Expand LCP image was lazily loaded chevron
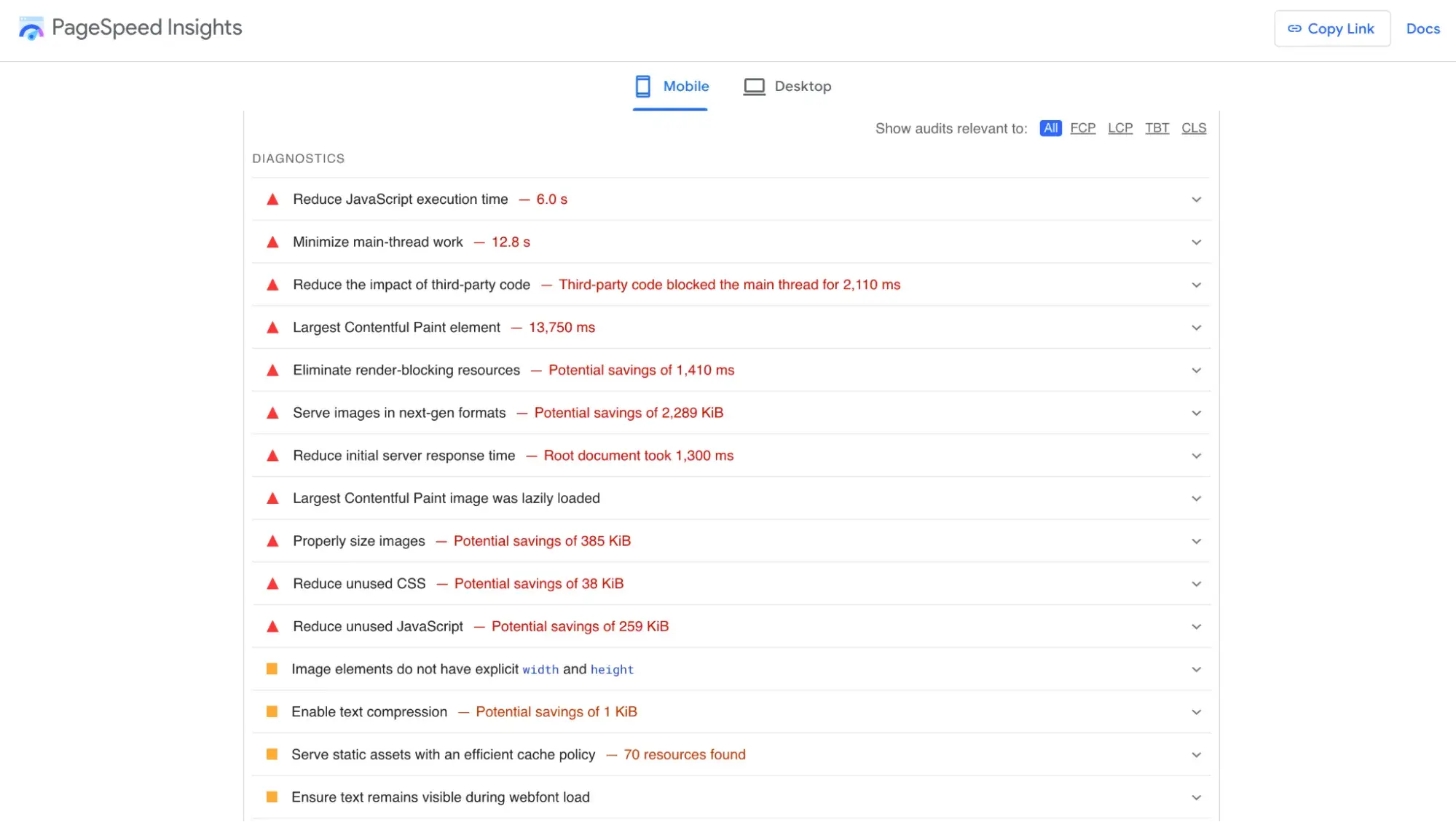This screenshot has height=822, width=1456. click(x=1196, y=499)
